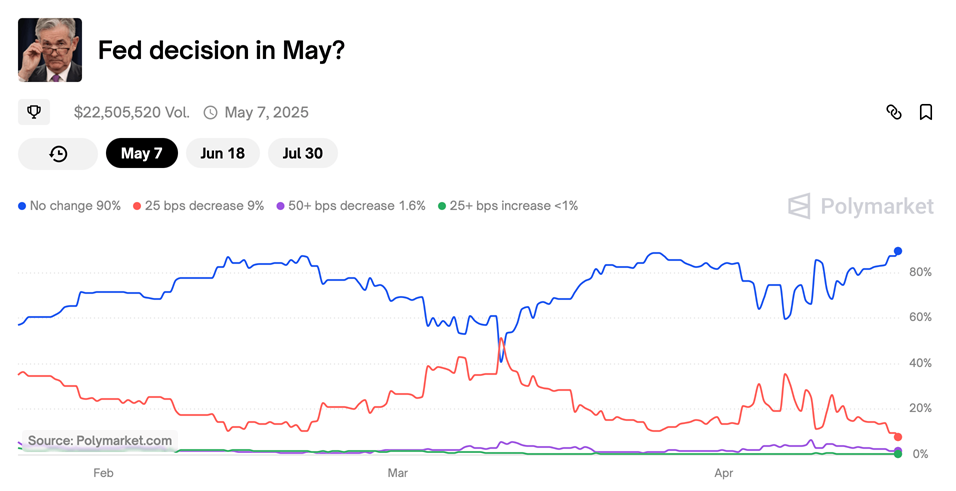Switch to the Jul 30 tab
The image size is (956, 491).
pyautogui.click(x=302, y=153)
